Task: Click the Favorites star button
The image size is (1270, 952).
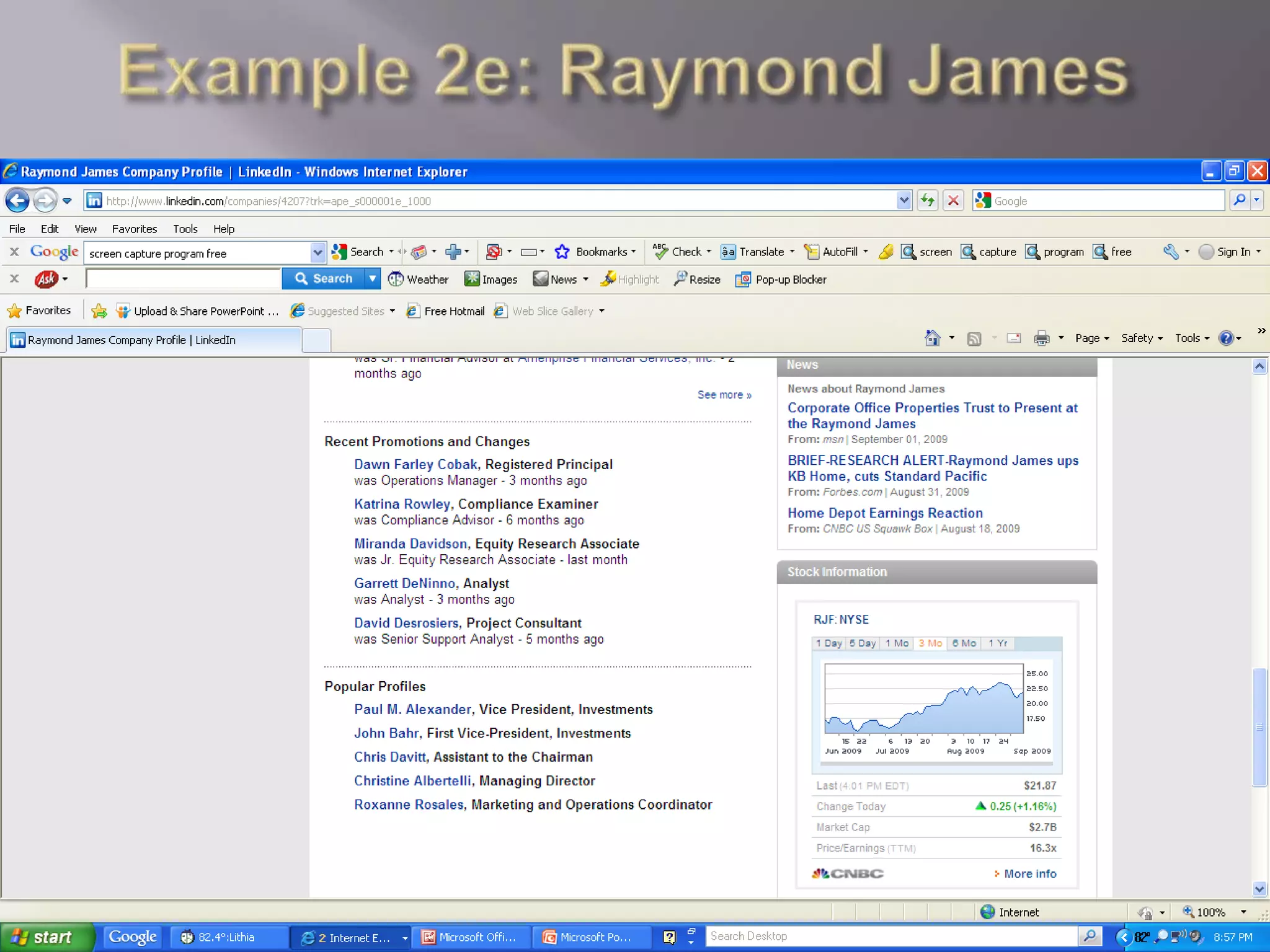Action: coord(38,311)
